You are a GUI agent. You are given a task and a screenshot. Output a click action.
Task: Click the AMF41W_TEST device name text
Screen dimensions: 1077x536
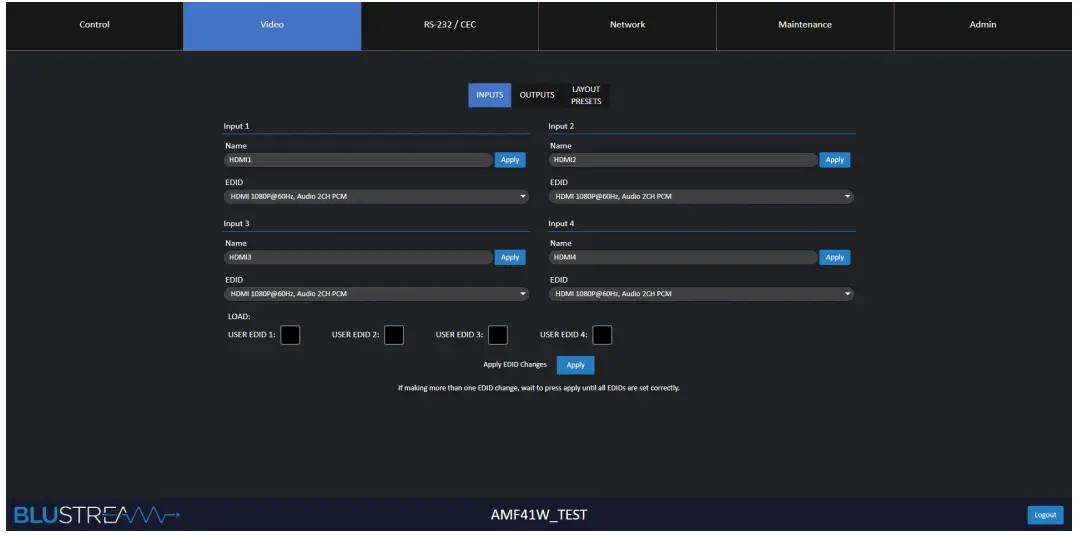pyautogui.click(x=538, y=515)
